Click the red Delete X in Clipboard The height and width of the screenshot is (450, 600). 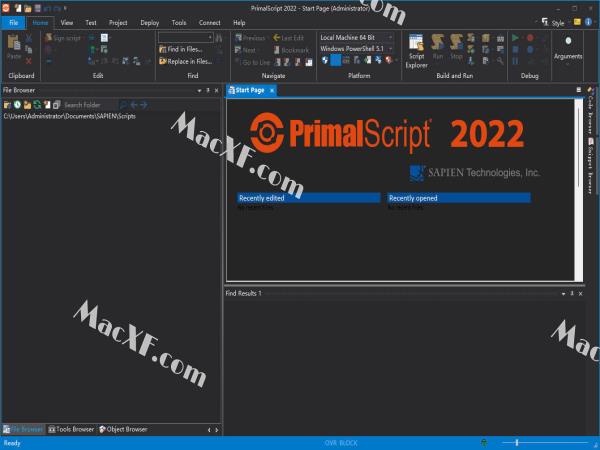point(29,61)
